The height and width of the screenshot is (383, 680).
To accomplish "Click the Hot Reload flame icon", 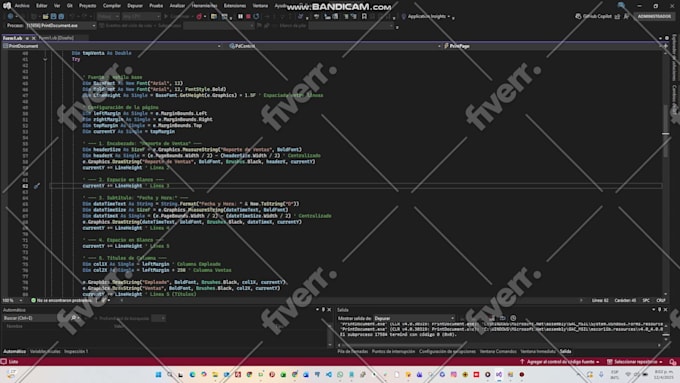I will [x=199, y=16].
